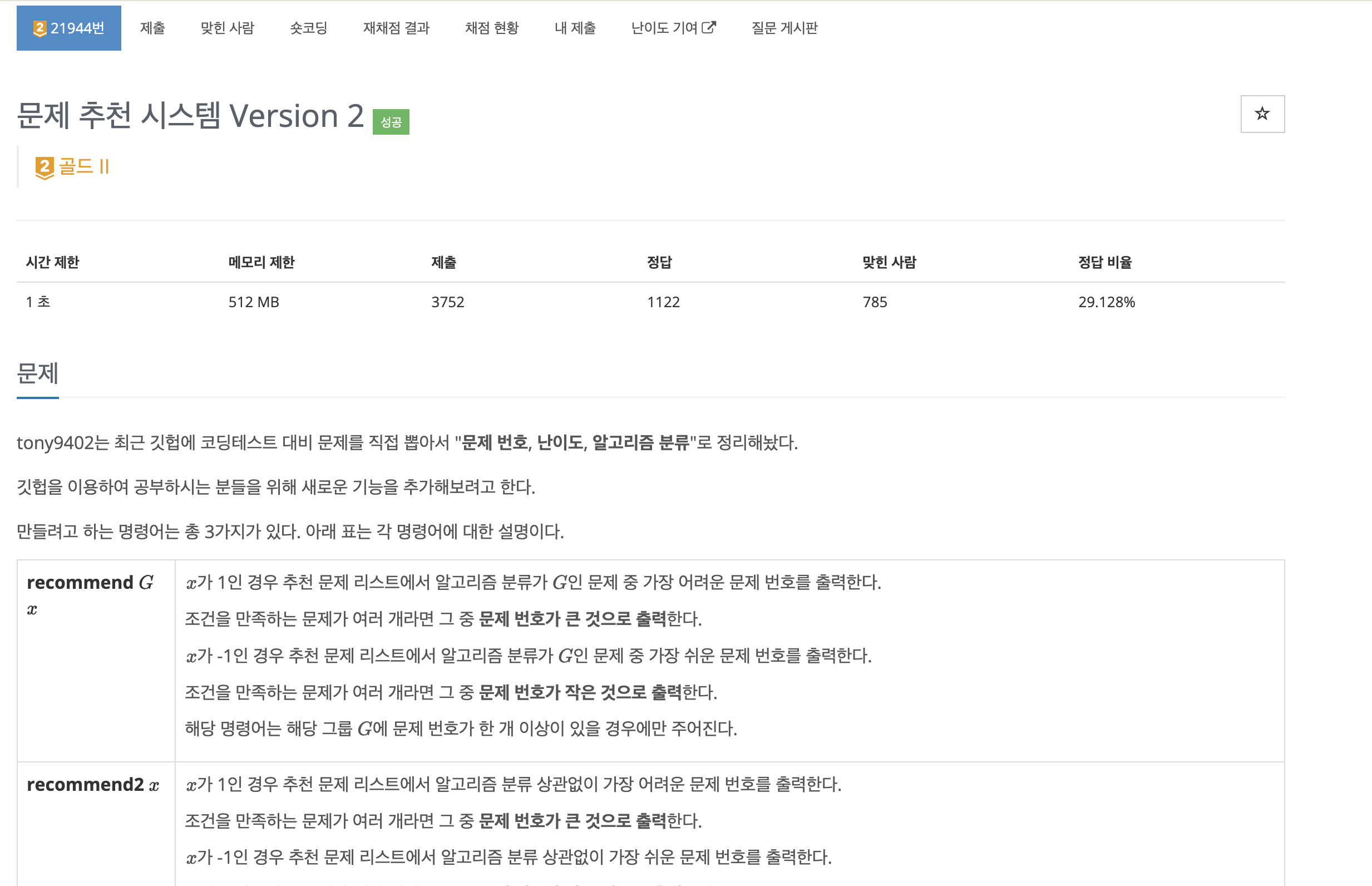Screen dimensions: 1372x886
Task: Switch to the 숏코딩 tab
Action: [x=308, y=28]
